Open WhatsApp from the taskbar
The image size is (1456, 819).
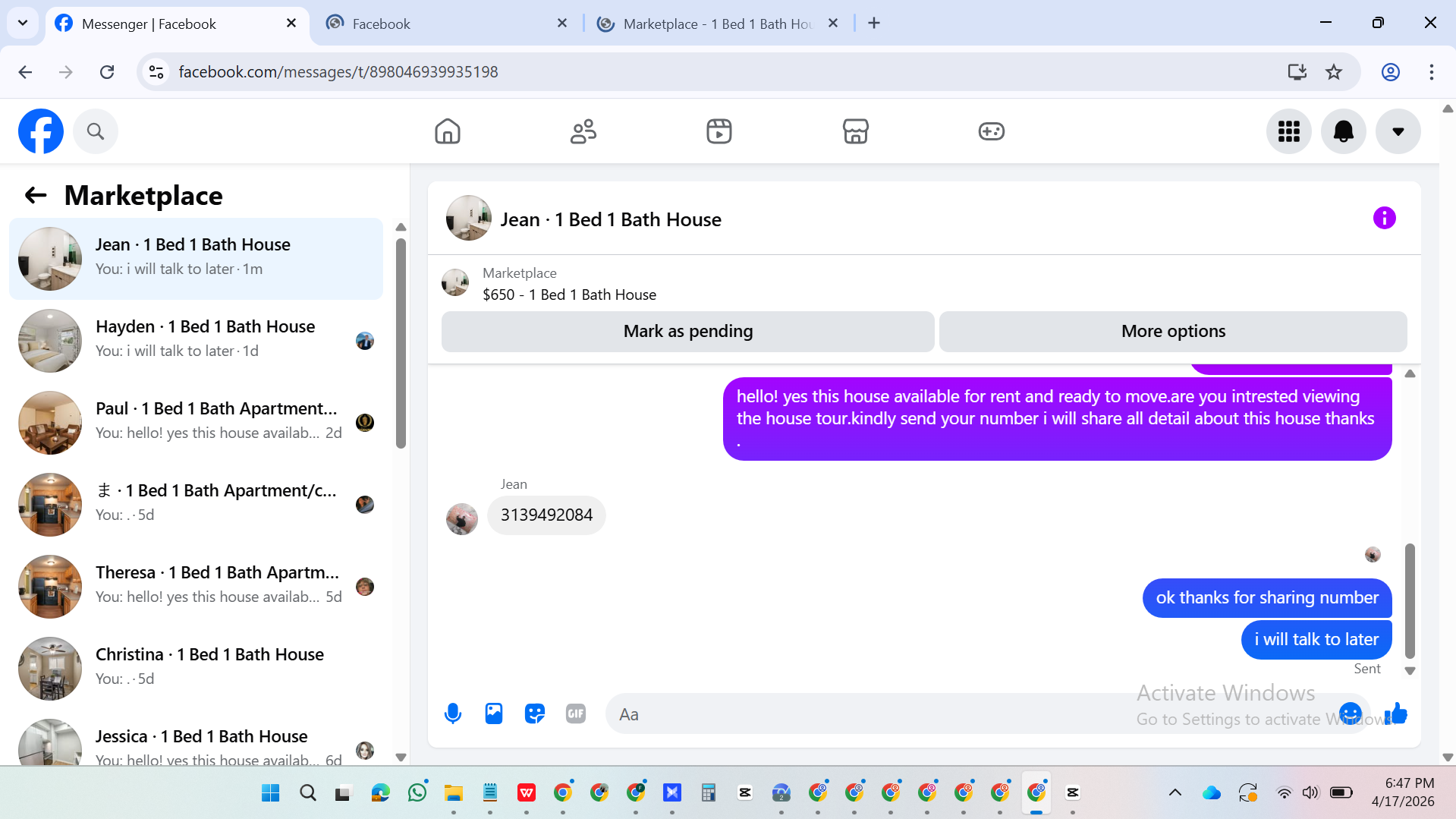(x=417, y=793)
